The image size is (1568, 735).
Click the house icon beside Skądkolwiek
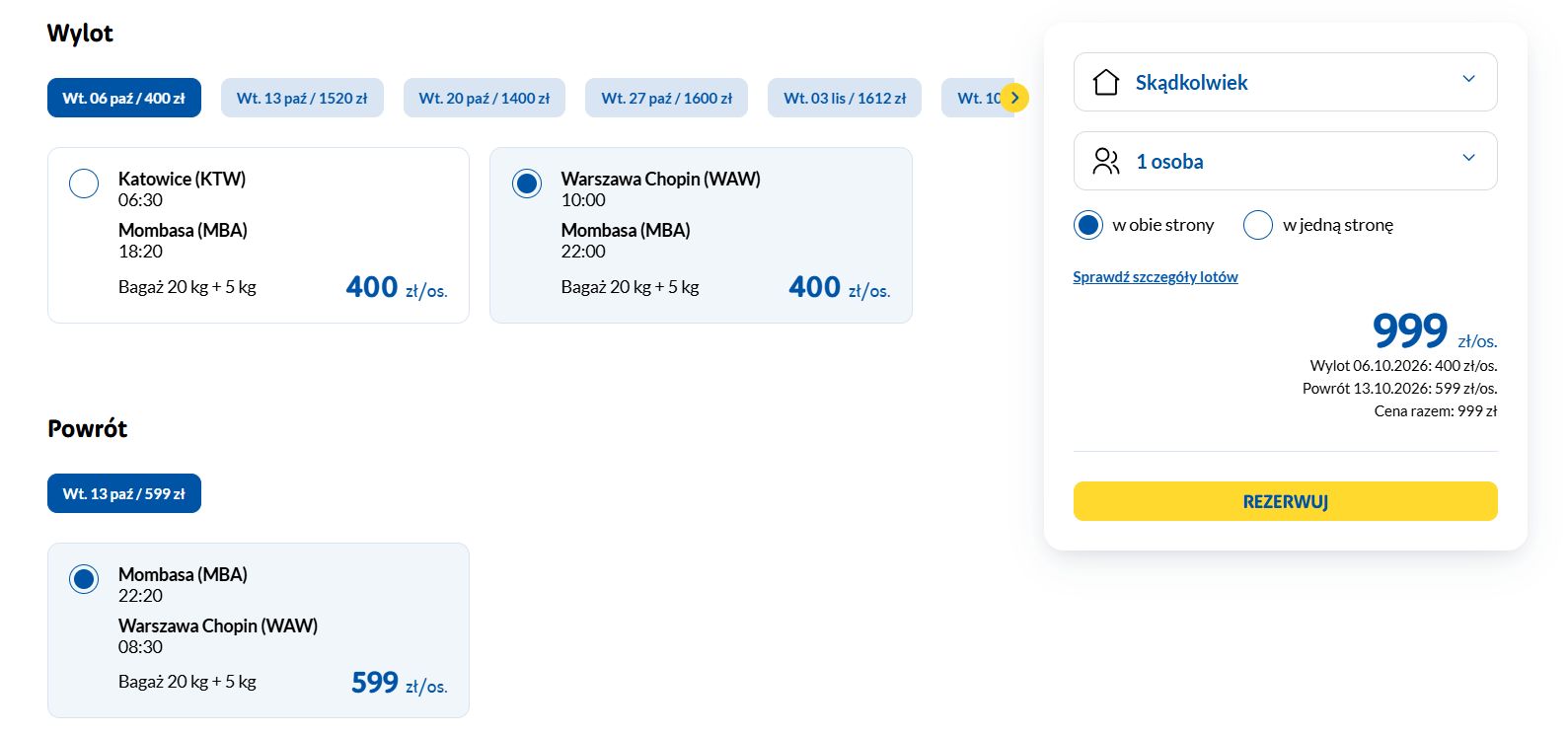click(1106, 82)
